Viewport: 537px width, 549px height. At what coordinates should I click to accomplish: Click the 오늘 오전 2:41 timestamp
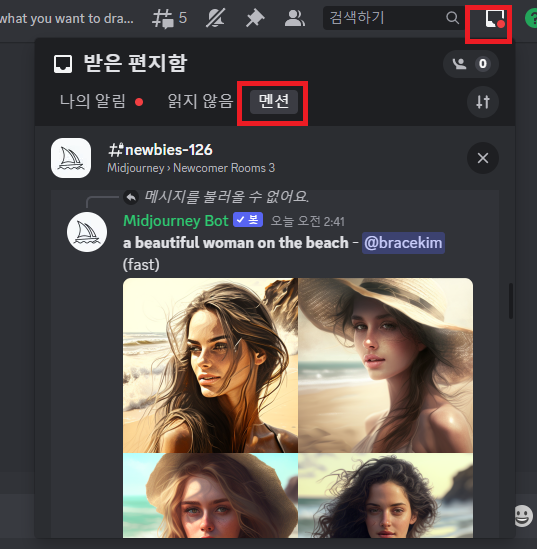(x=308, y=221)
